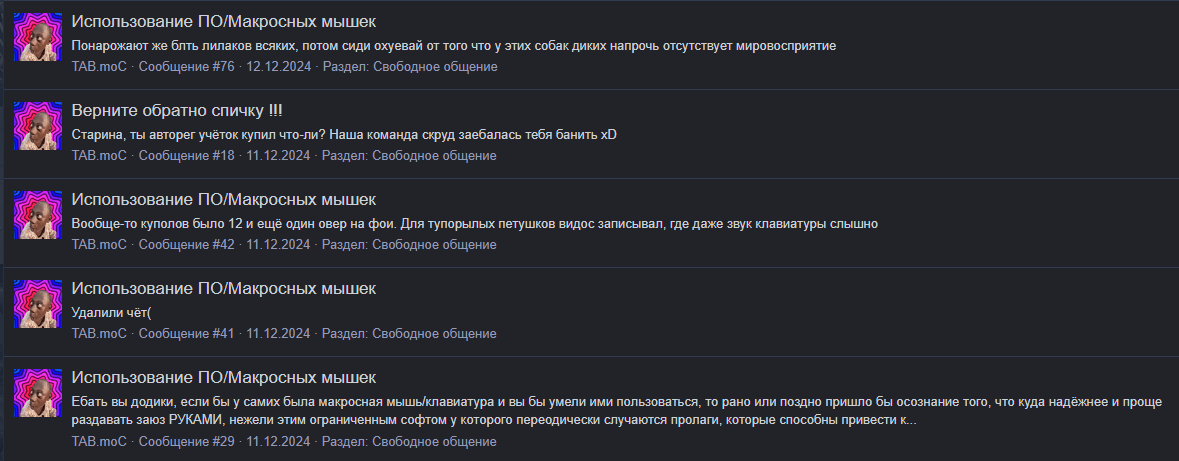Click the avatar beside message #76

pyautogui.click(x=38, y=39)
